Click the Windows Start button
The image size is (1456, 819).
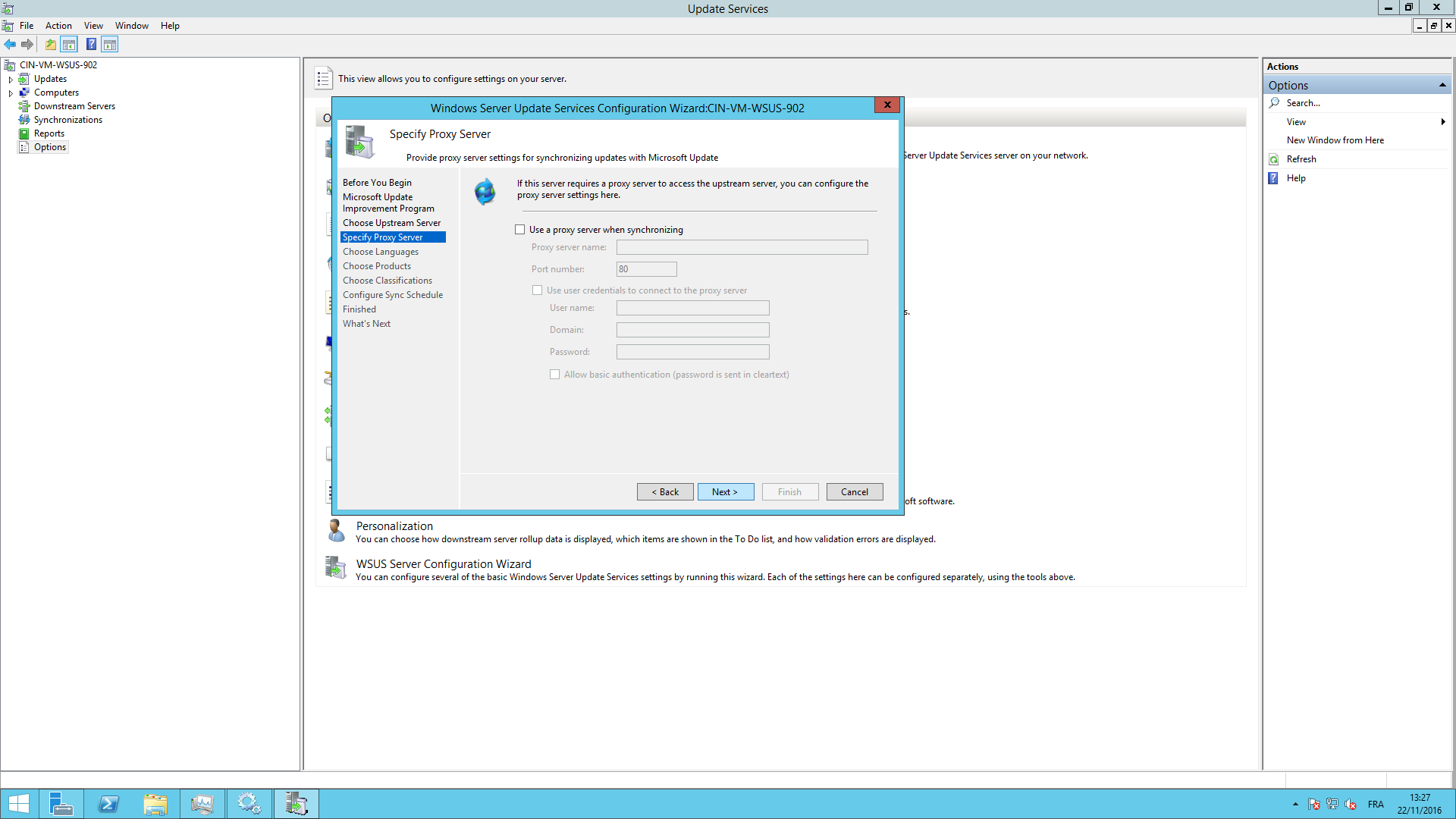click(x=18, y=804)
